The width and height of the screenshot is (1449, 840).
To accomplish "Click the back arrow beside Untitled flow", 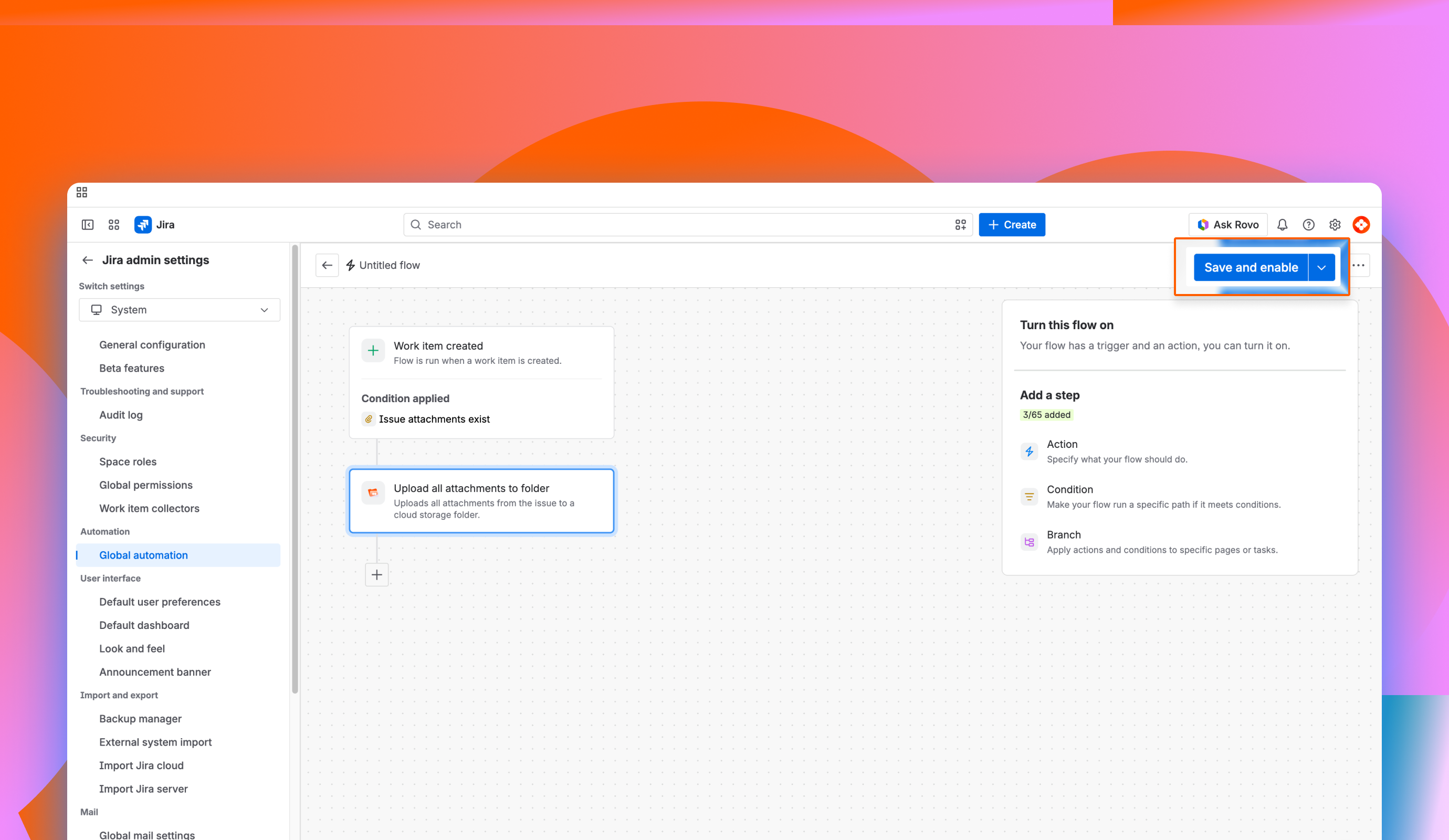I will click(x=327, y=265).
